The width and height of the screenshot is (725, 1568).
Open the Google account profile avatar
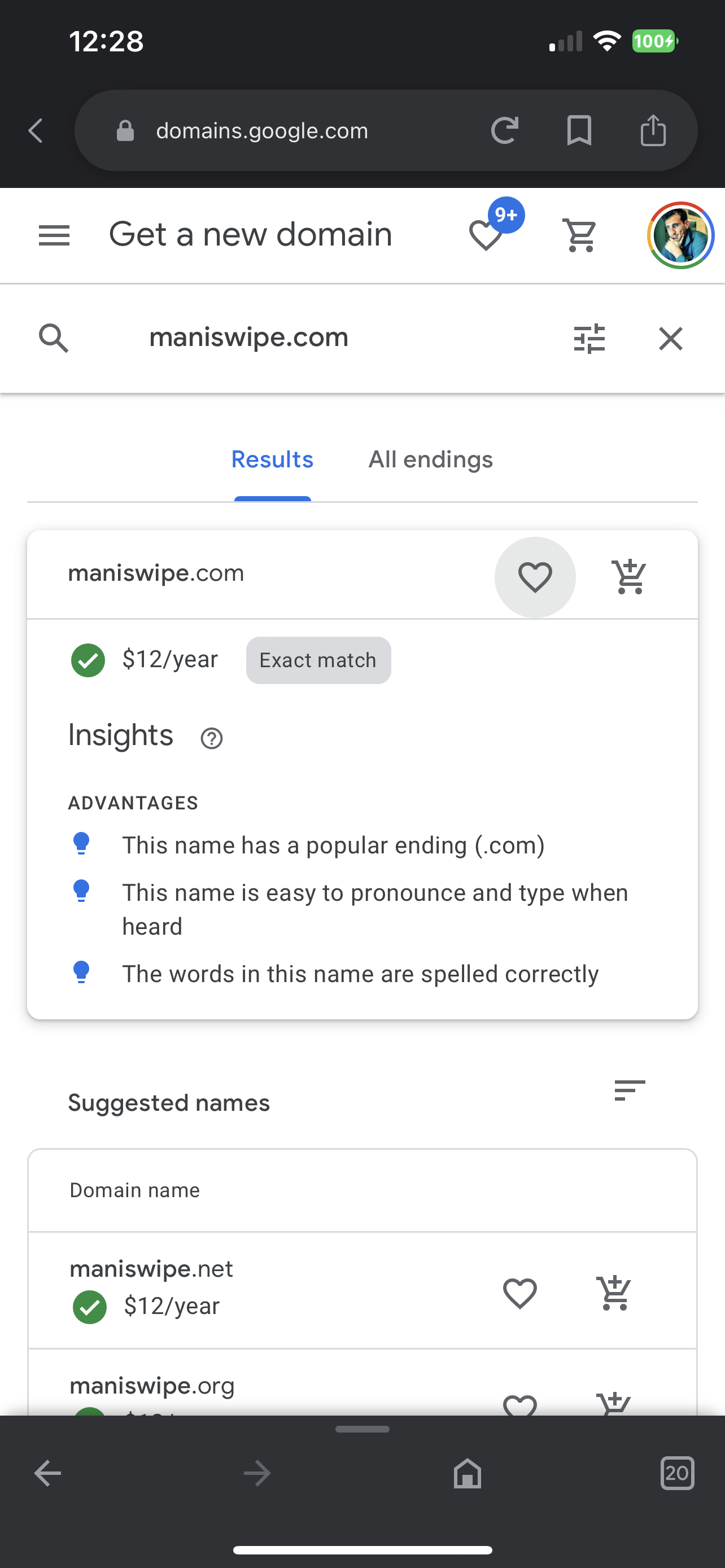(x=680, y=235)
